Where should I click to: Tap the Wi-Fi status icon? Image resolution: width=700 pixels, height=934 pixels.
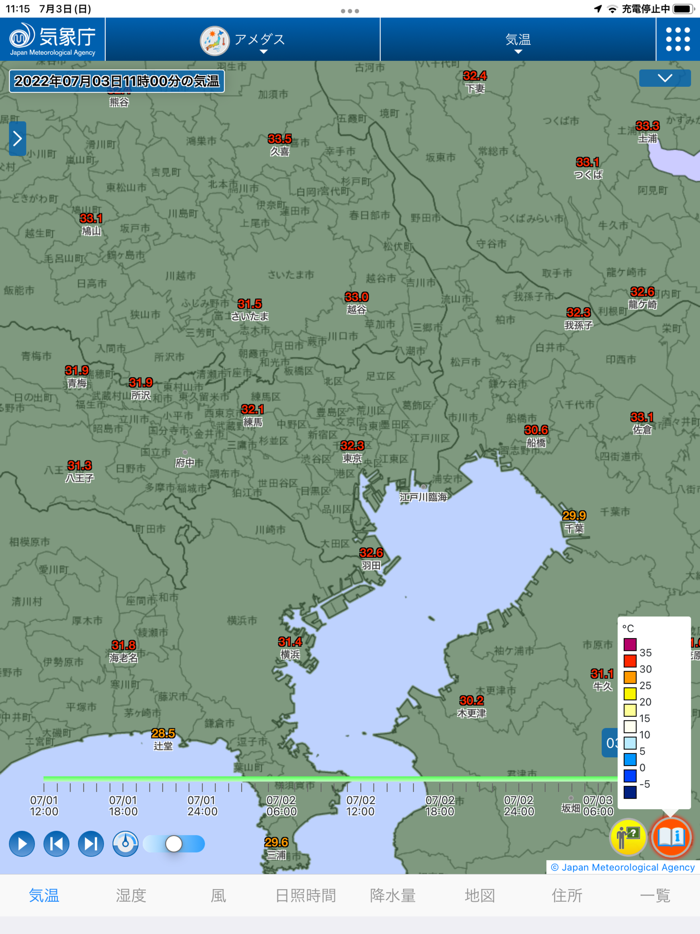(612, 9)
